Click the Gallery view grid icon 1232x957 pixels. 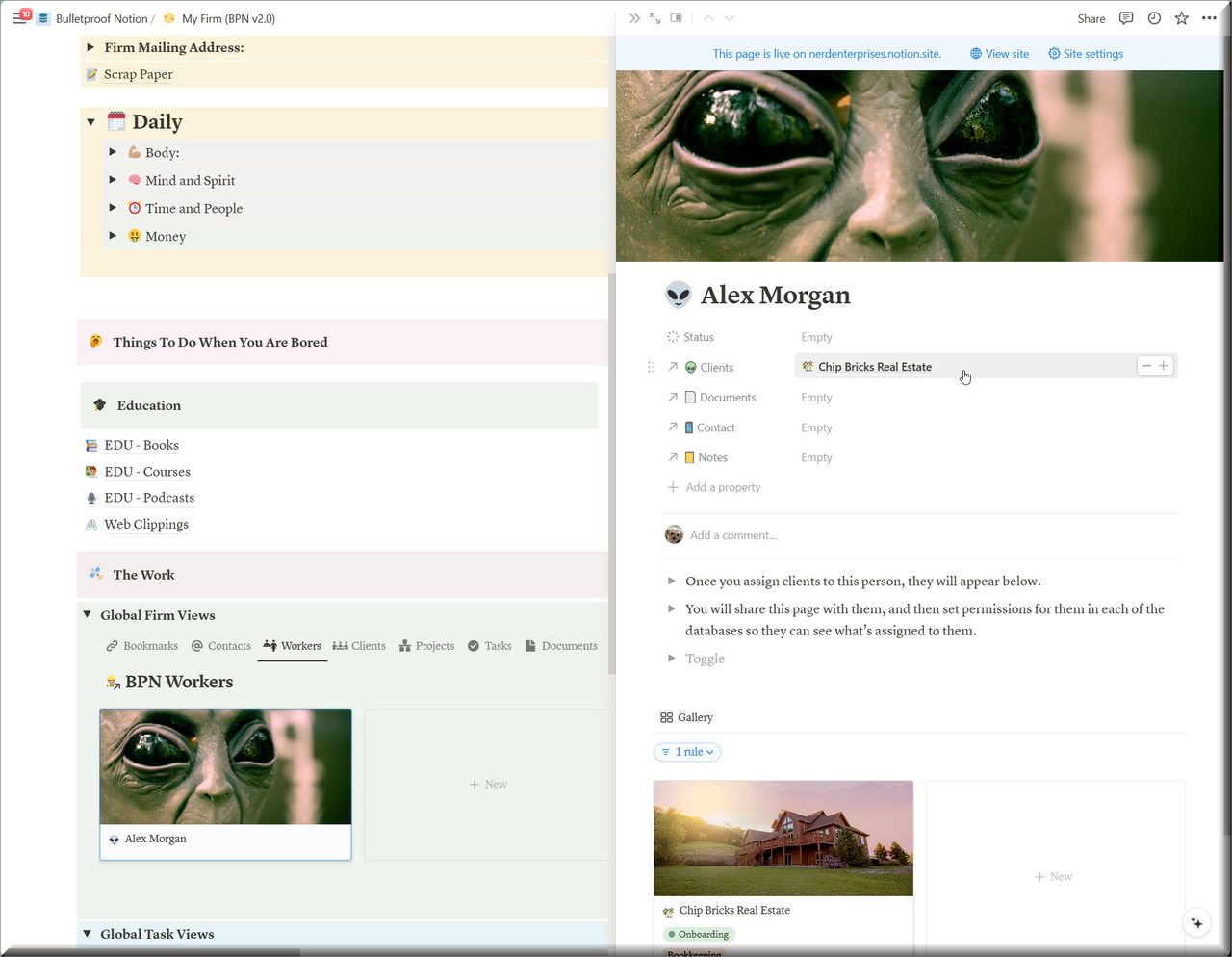click(x=666, y=717)
